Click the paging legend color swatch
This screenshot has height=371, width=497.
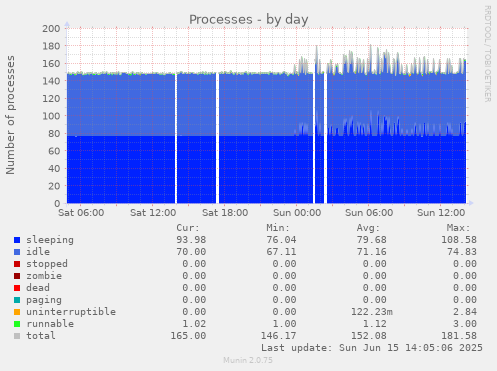pos(17,300)
